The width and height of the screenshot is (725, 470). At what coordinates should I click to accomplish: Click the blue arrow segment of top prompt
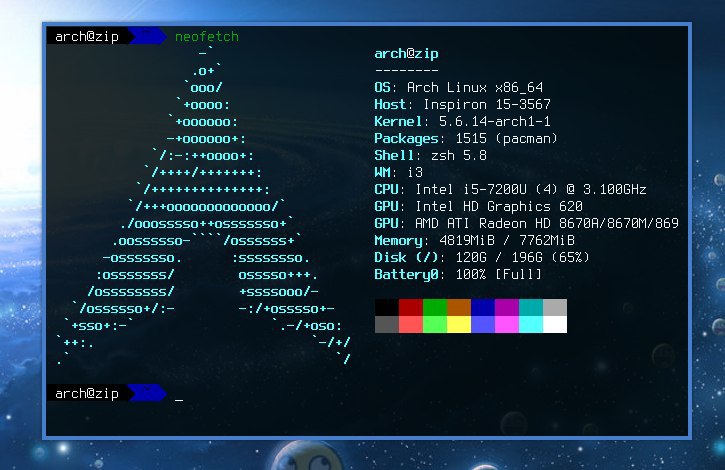click(147, 36)
